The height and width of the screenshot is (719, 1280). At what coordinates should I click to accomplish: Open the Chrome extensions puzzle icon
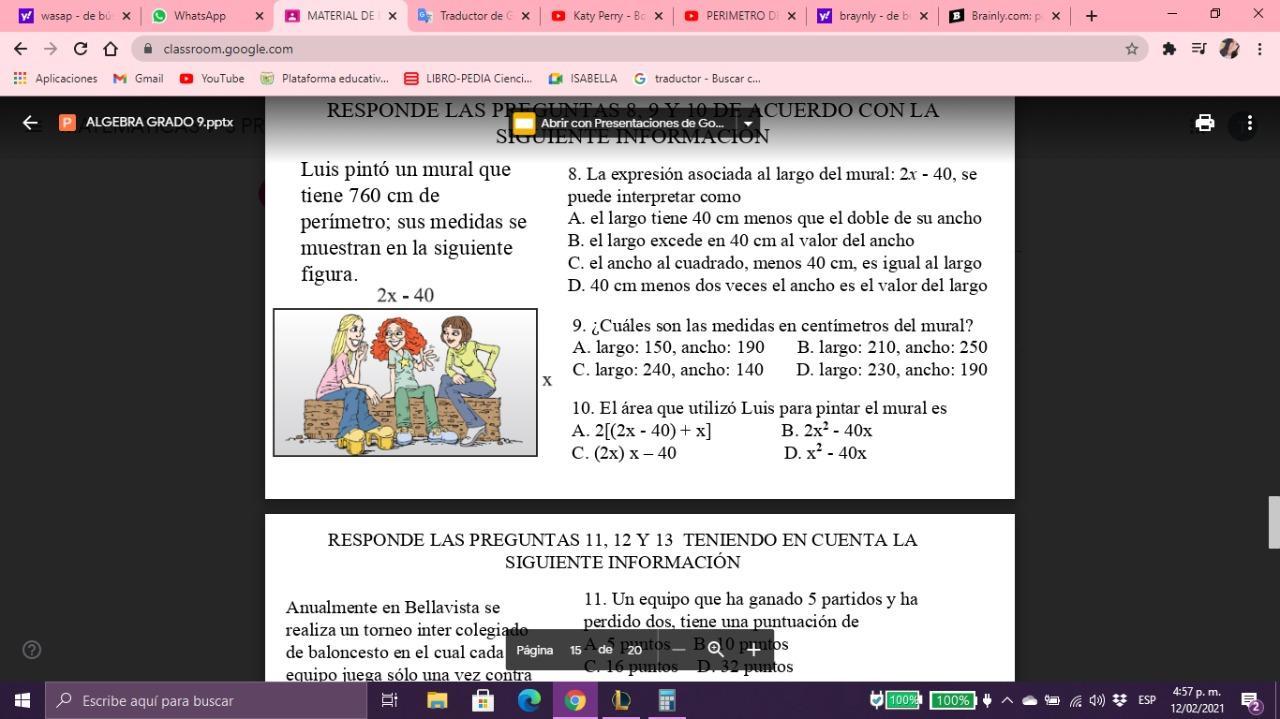(x=1169, y=48)
